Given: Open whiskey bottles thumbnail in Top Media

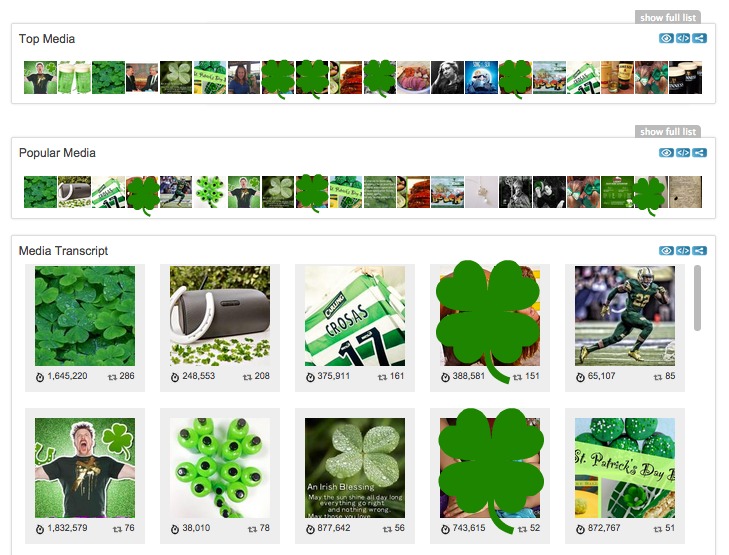Looking at the screenshot, I should coord(617,78).
